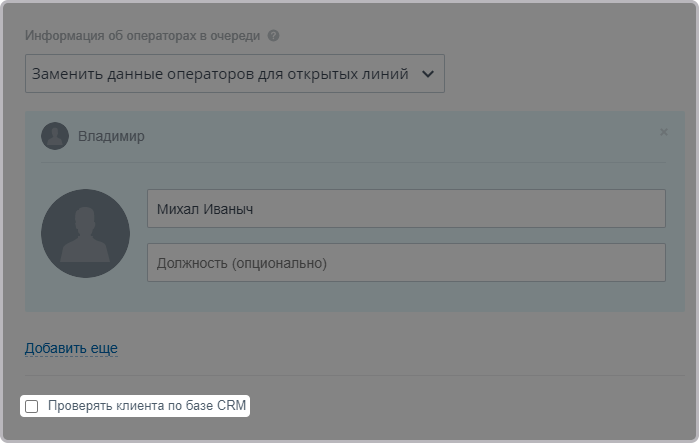Click the help question mark icon
Image resolution: width=699 pixels, height=443 pixels.
273,36
